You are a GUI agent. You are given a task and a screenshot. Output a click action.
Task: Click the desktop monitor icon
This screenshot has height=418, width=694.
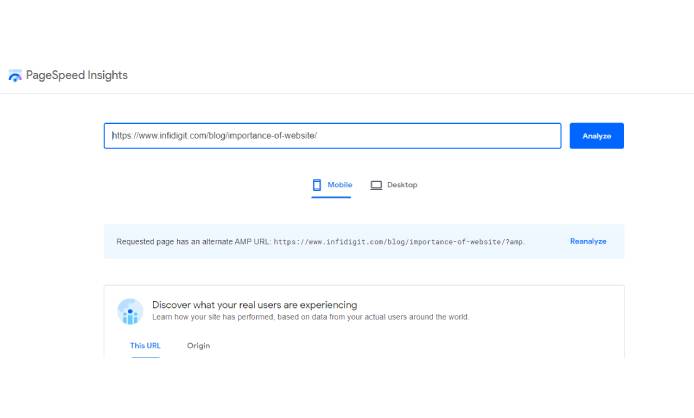(x=376, y=185)
